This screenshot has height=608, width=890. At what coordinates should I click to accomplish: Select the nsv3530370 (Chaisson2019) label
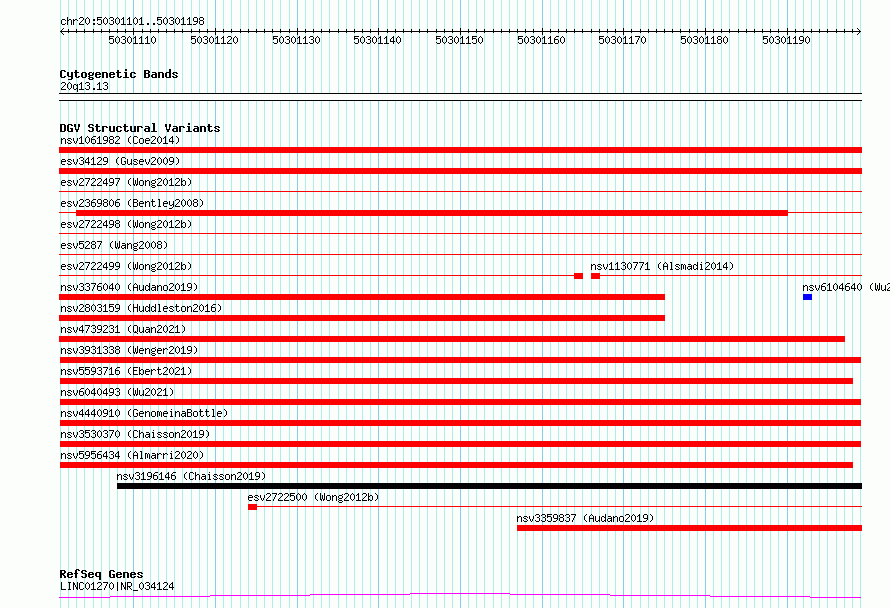tap(135, 434)
